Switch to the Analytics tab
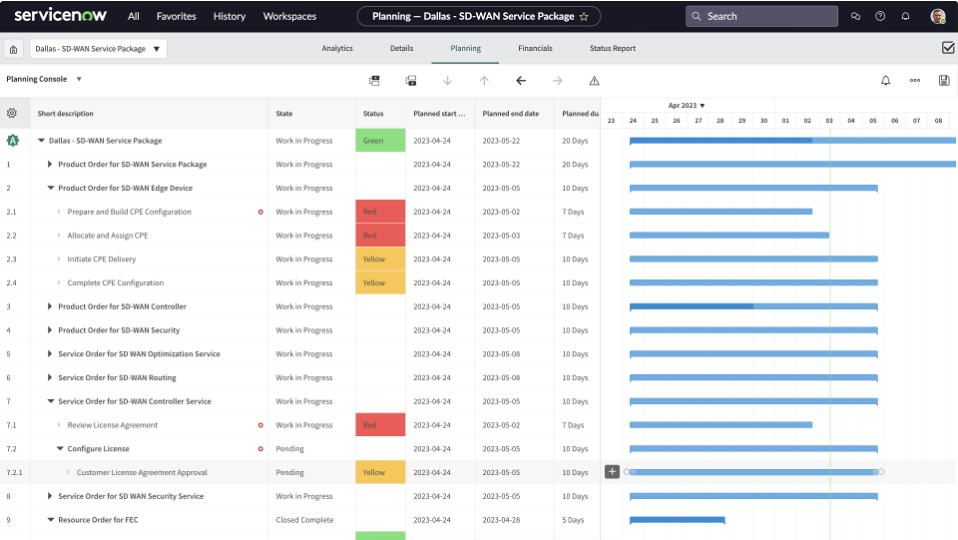 click(337, 48)
